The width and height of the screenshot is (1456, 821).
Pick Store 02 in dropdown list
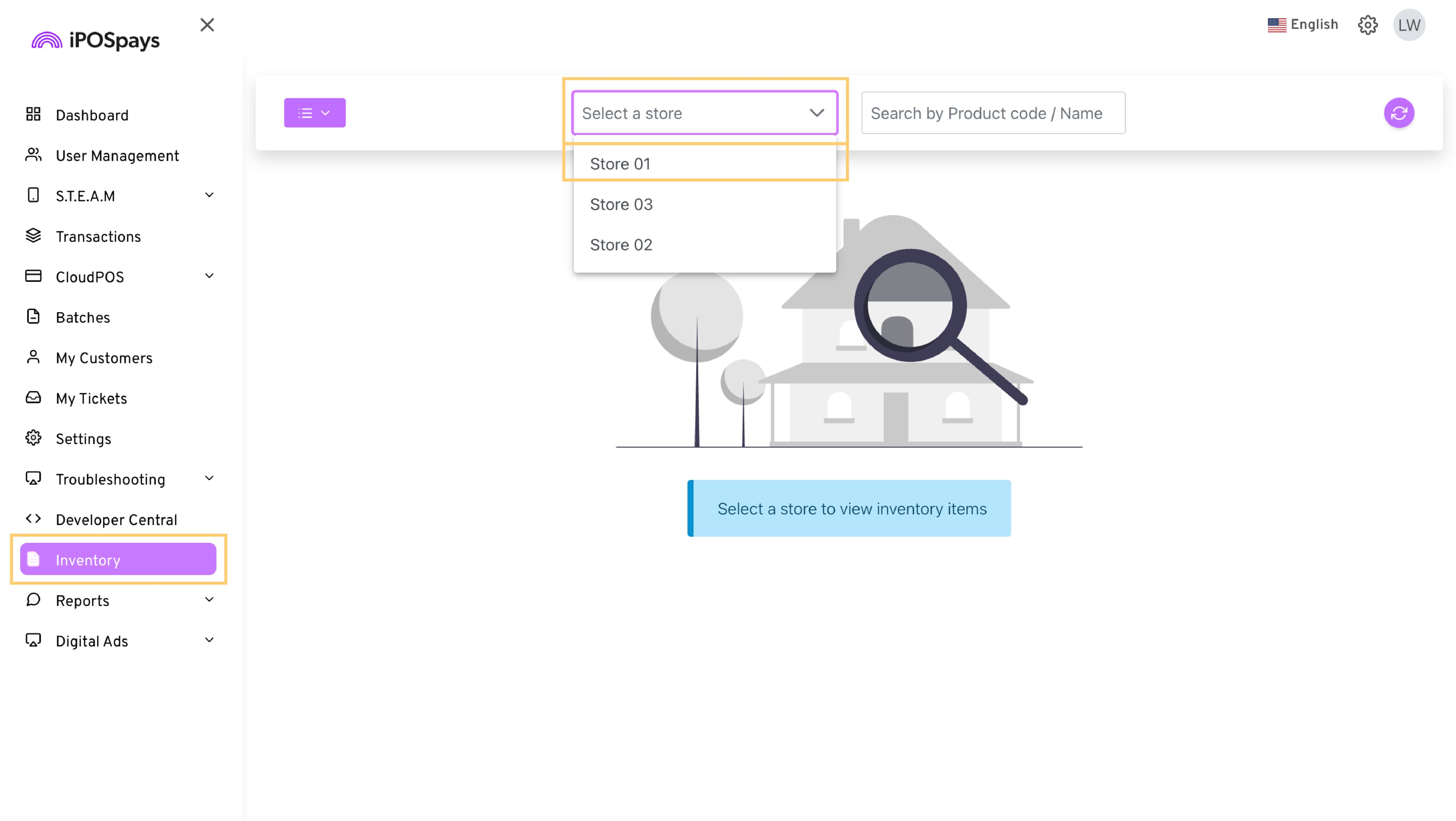coord(621,245)
